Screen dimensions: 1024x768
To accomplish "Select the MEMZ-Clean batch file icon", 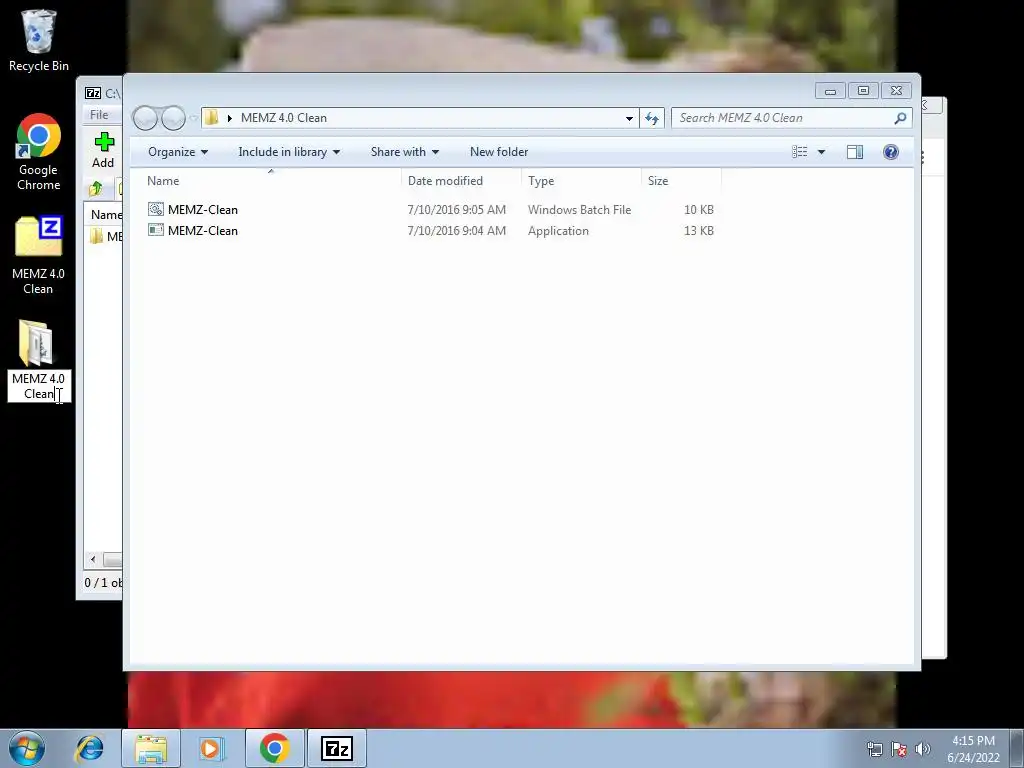I will 155,209.
